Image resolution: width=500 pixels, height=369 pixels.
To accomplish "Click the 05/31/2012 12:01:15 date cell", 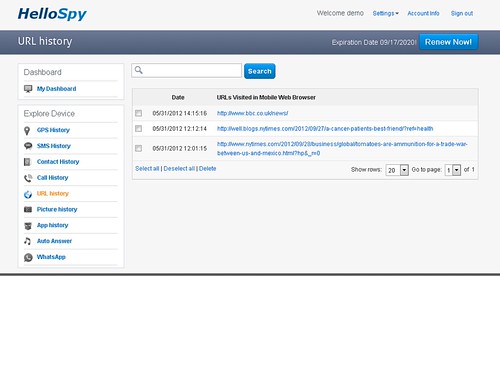I will pyautogui.click(x=180, y=148).
